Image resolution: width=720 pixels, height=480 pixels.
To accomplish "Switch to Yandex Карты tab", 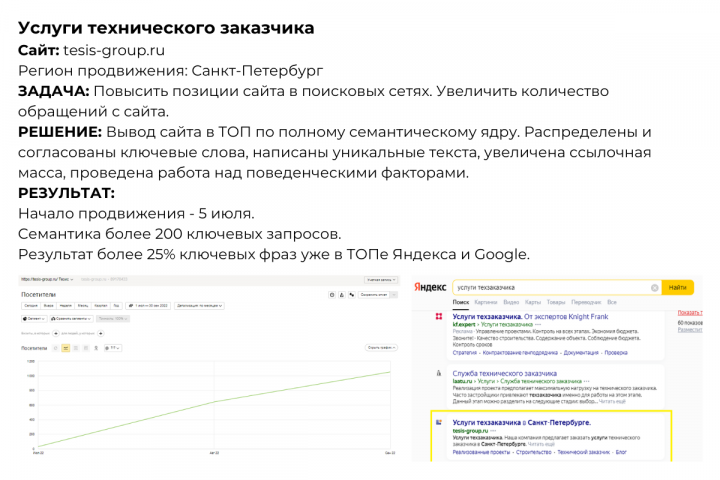I will 533,302.
